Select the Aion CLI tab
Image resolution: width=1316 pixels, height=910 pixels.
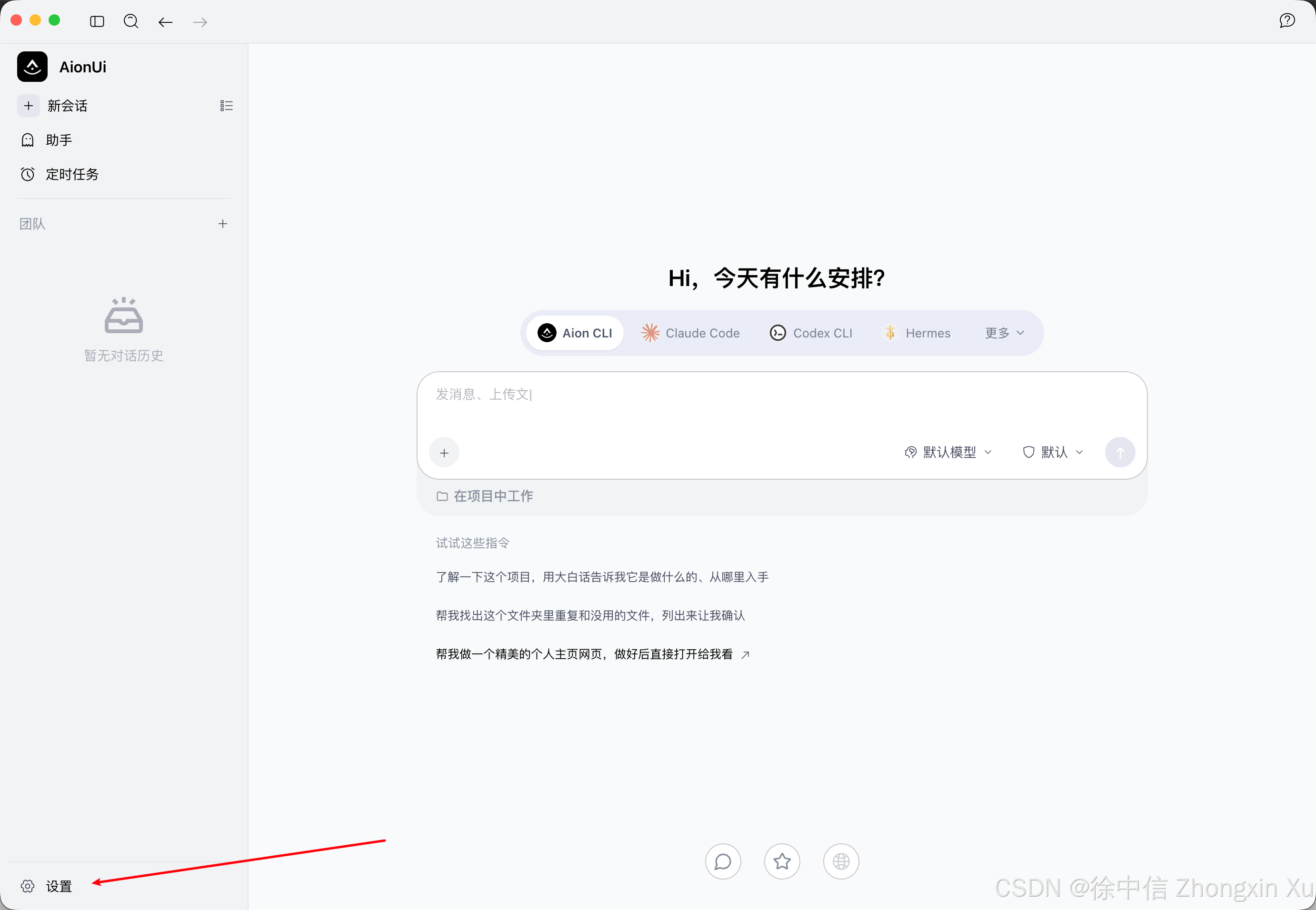[x=575, y=333]
